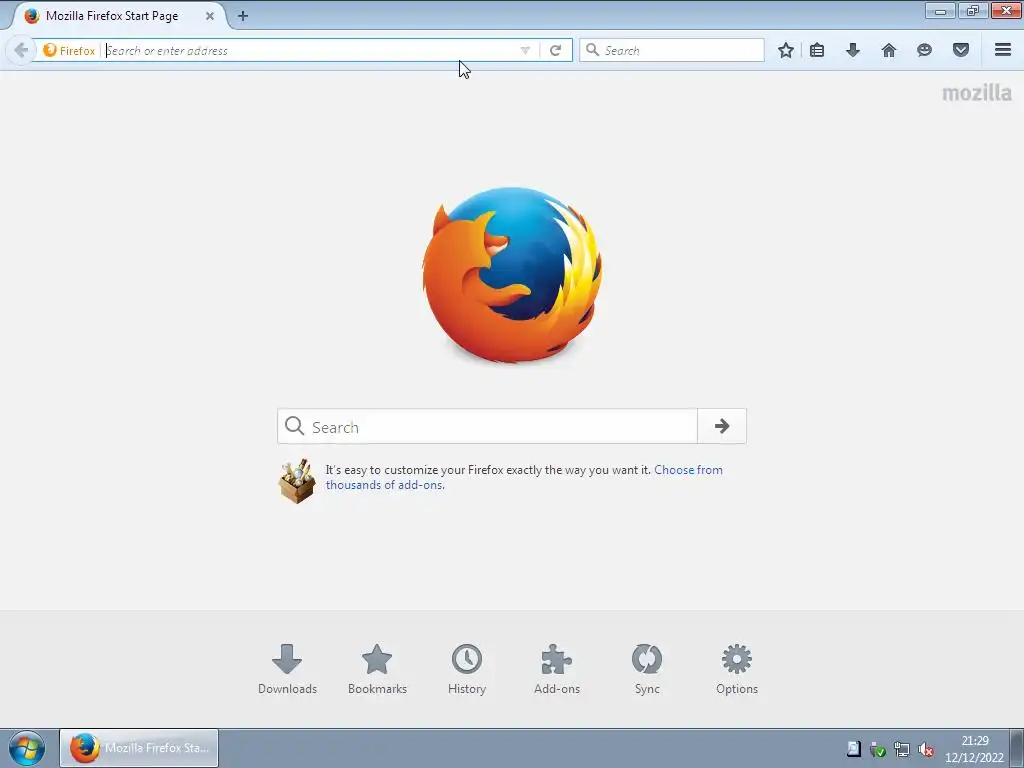Open Add-ons from the bottom launcher
1024x768 pixels.
pos(557,669)
